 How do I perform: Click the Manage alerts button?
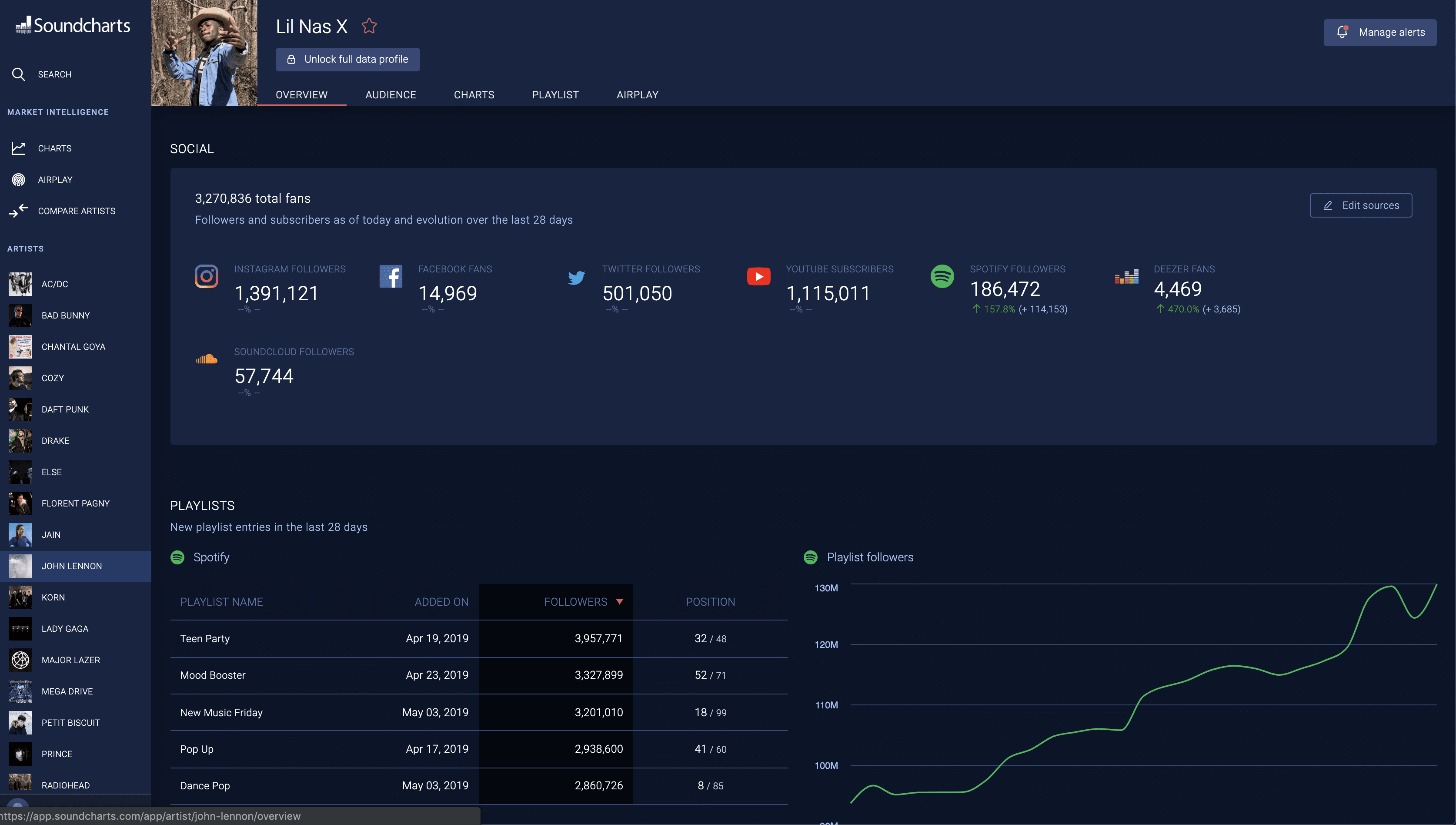(x=1380, y=32)
